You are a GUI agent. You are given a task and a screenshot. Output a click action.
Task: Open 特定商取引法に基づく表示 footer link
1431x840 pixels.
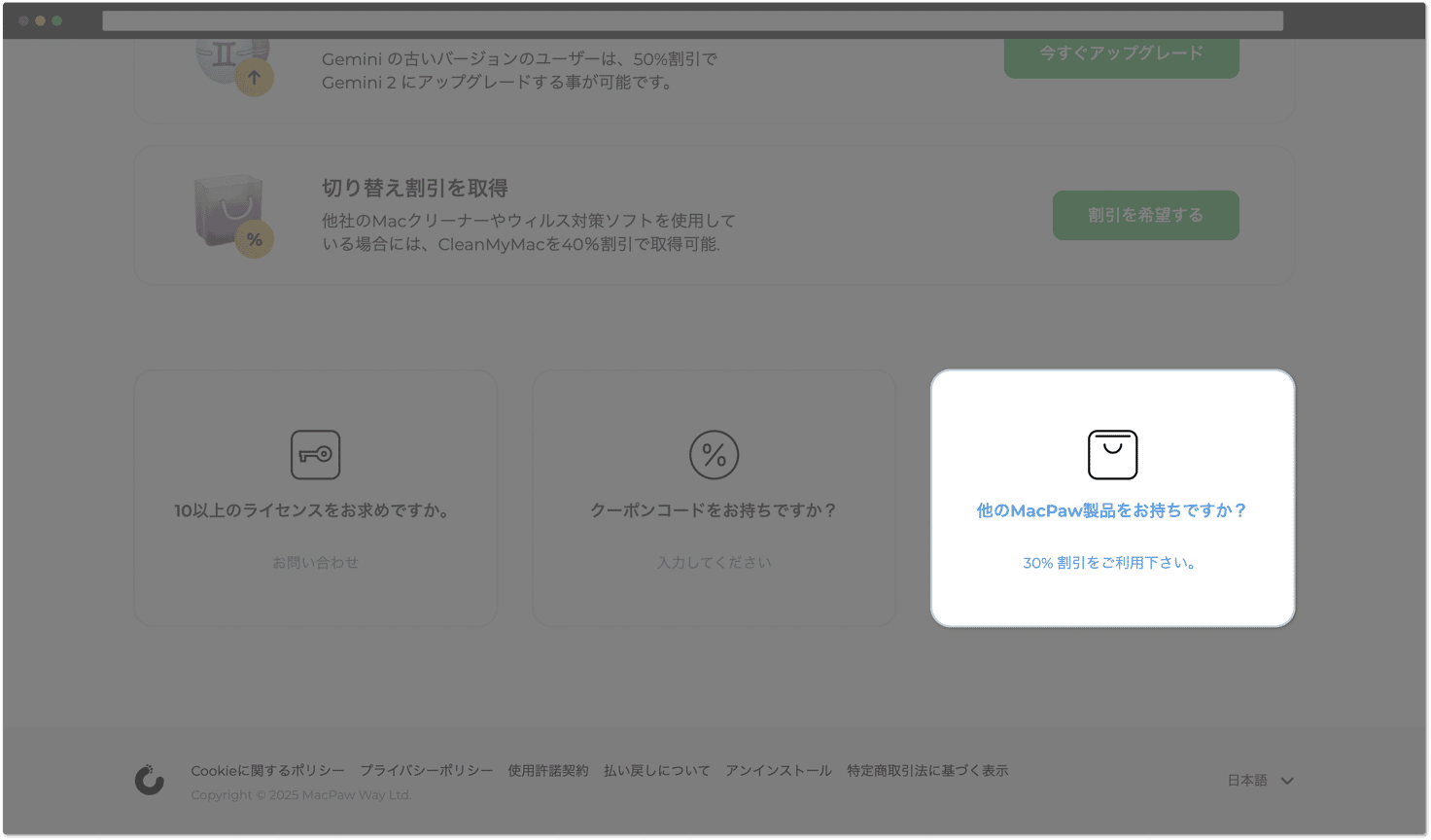(x=927, y=771)
